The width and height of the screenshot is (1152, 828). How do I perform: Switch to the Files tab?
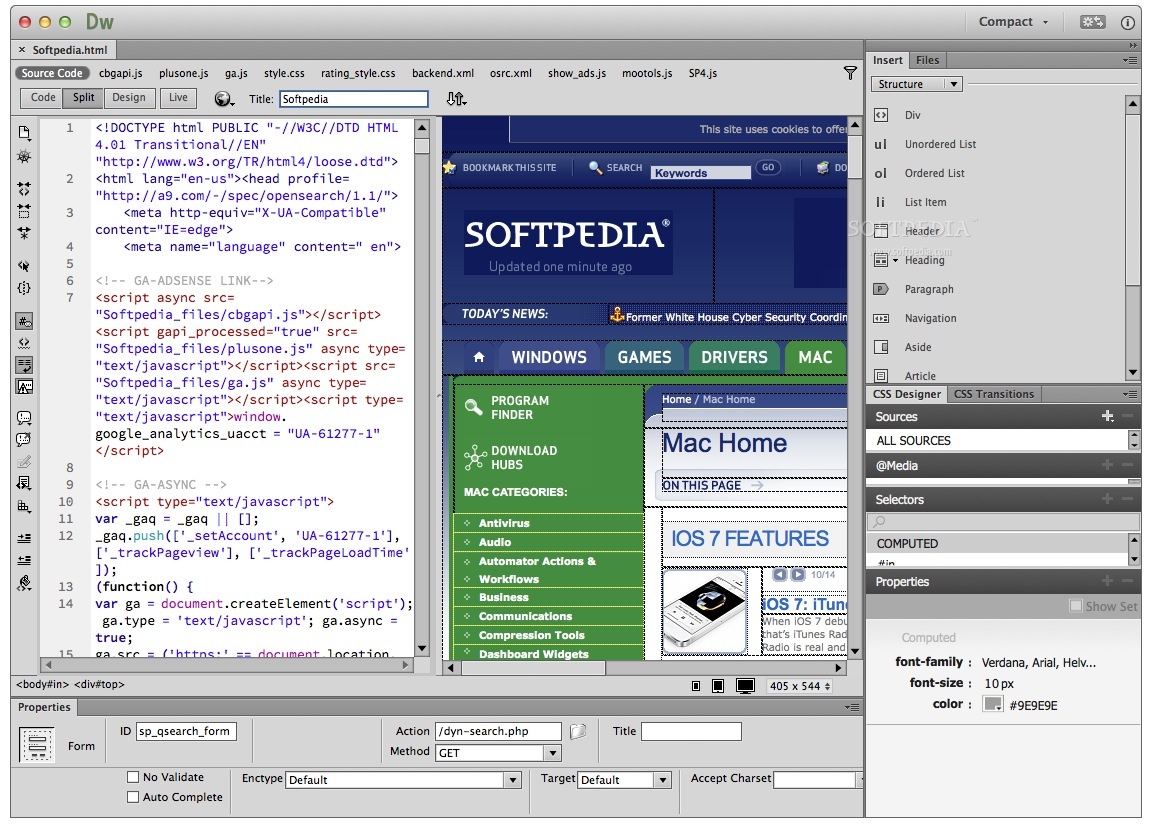[x=927, y=60]
